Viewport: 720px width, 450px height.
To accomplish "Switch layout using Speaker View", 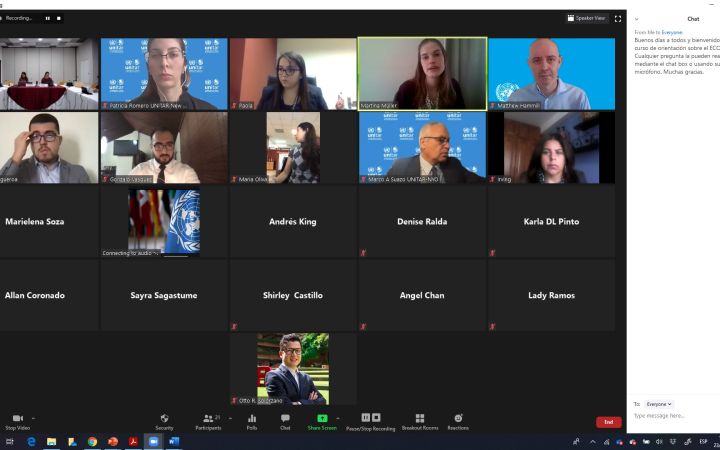I will click(587, 18).
